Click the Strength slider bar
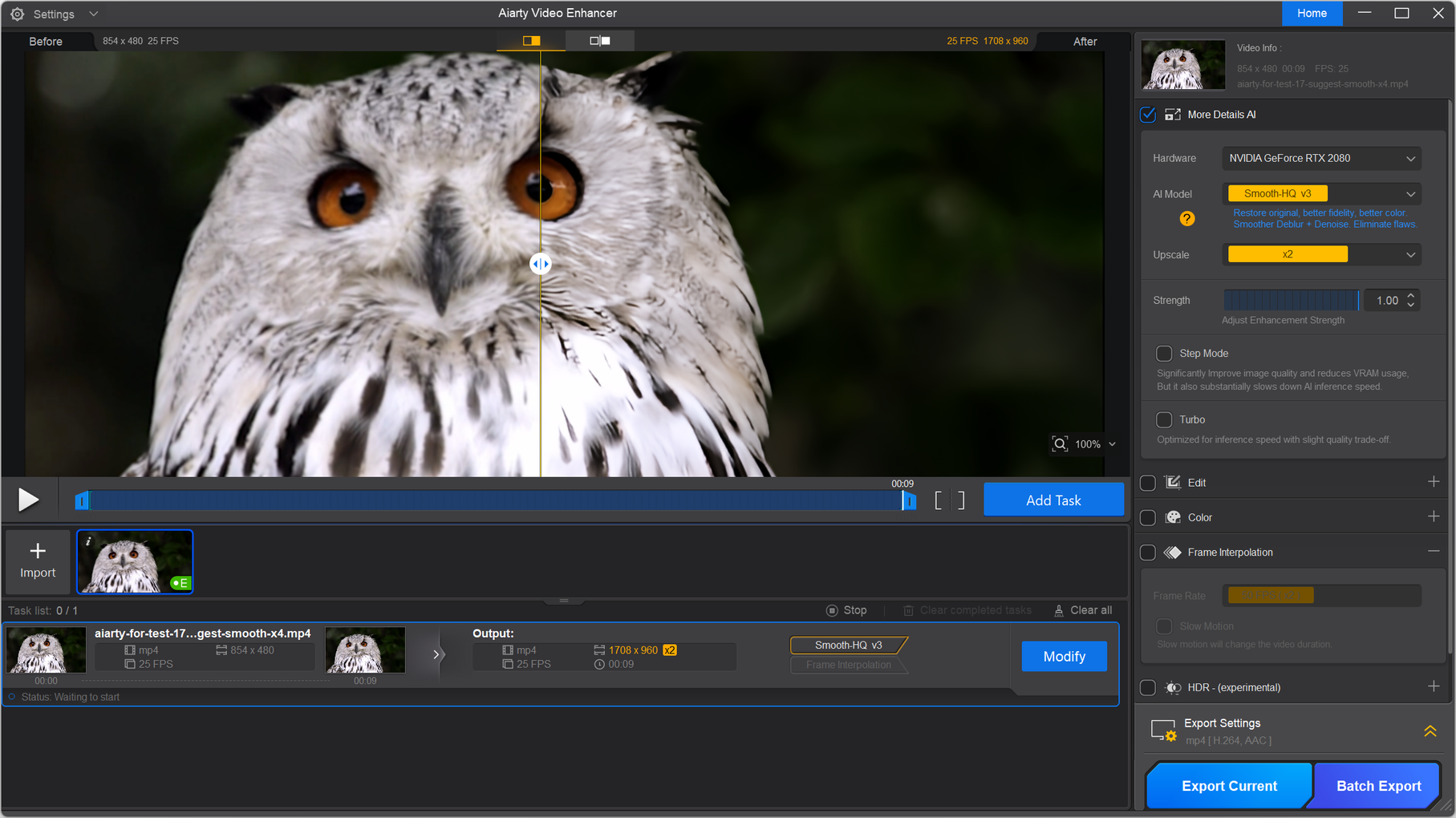Image resolution: width=1456 pixels, height=818 pixels. 1290,301
